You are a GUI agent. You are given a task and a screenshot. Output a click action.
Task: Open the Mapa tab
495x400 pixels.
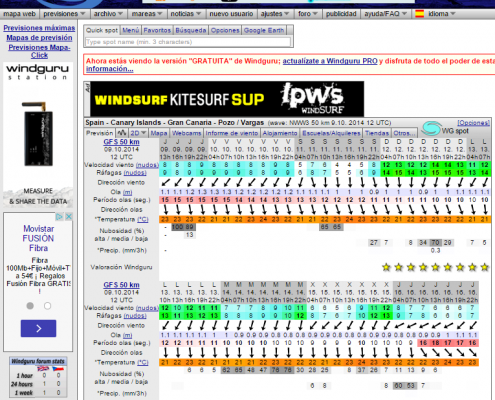(x=159, y=133)
